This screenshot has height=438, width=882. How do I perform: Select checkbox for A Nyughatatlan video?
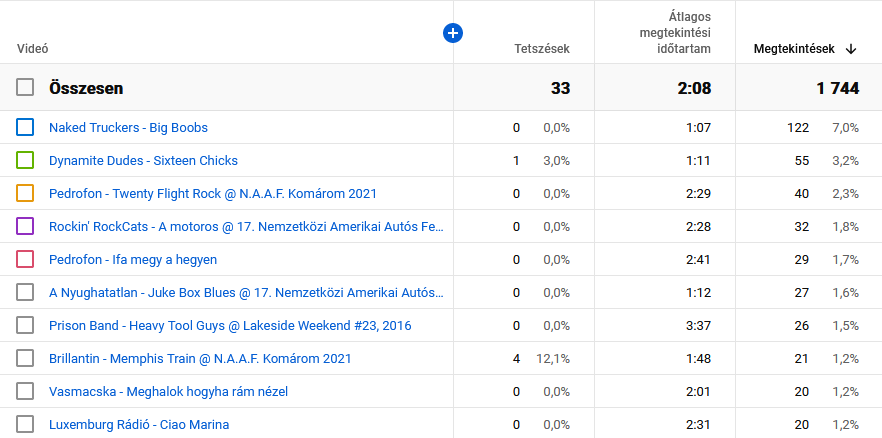tap(25, 292)
